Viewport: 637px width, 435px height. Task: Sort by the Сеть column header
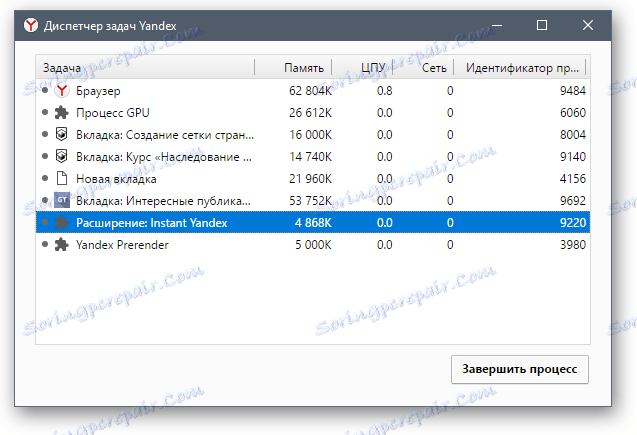(423, 67)
